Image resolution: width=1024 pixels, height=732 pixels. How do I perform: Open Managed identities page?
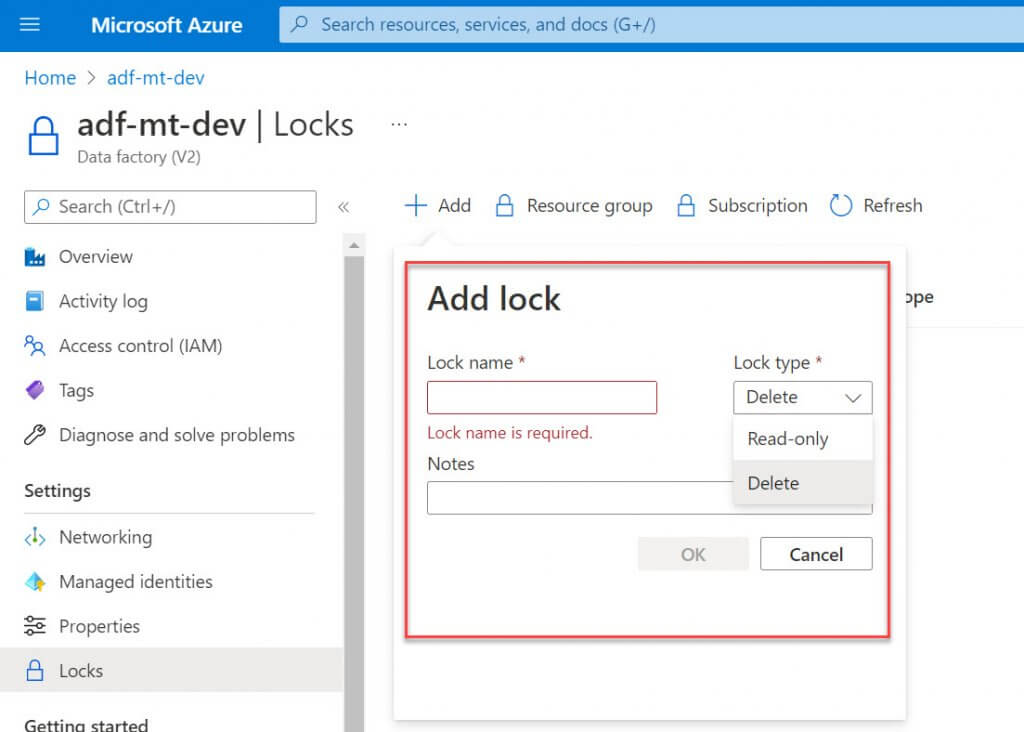click(135, 582)
